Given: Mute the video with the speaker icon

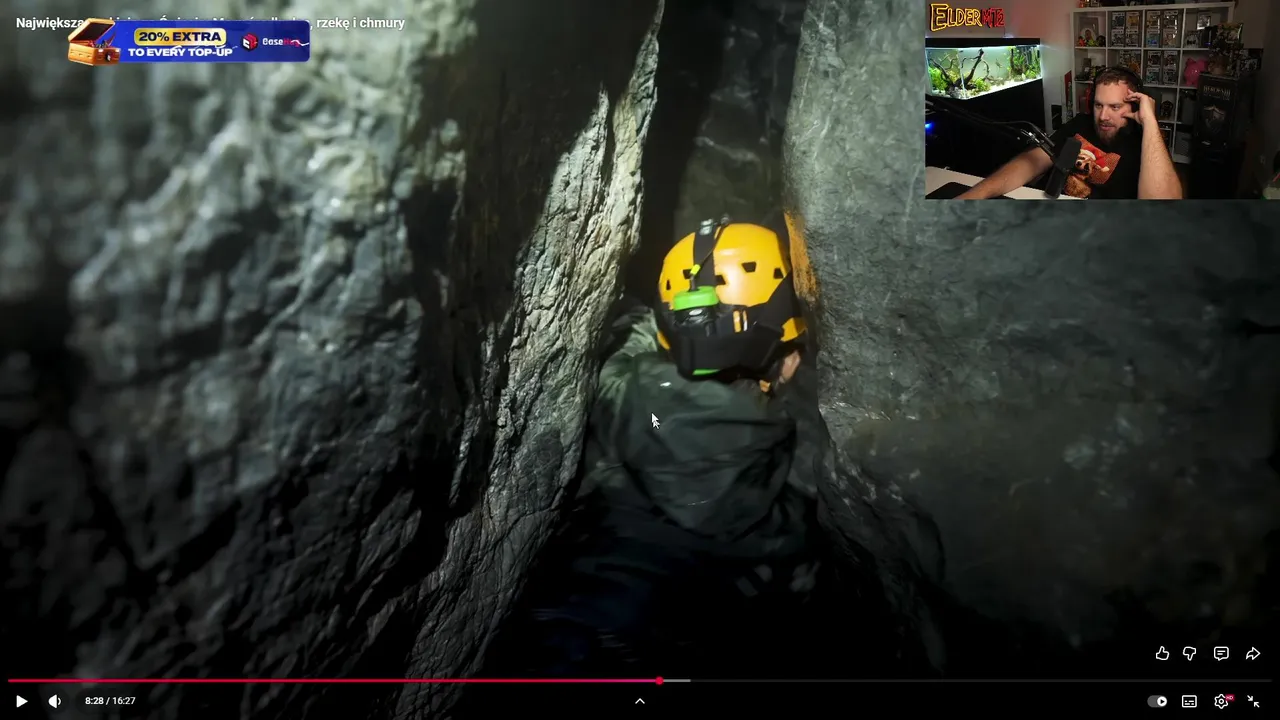Looking at the screenshot, I should point(55,701).
